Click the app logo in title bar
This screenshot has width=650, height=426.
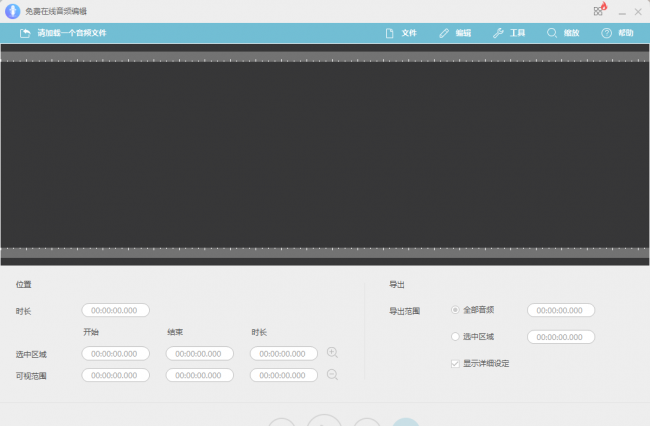pyautogui.click(x=12, y=11)
